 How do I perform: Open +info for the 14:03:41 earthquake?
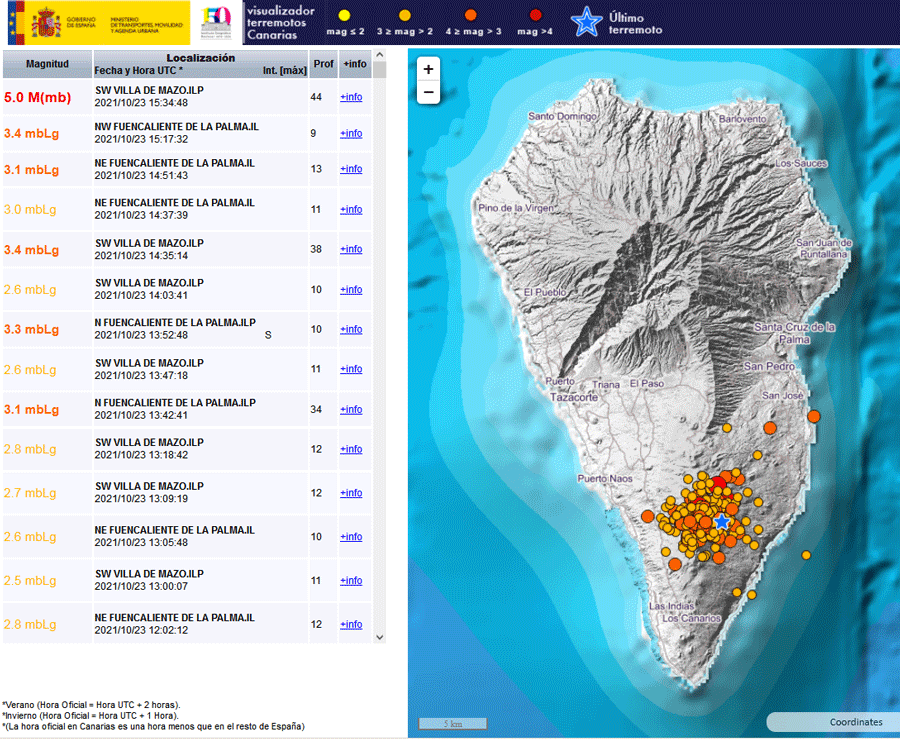pyautogui.click(x=351, y=290)
